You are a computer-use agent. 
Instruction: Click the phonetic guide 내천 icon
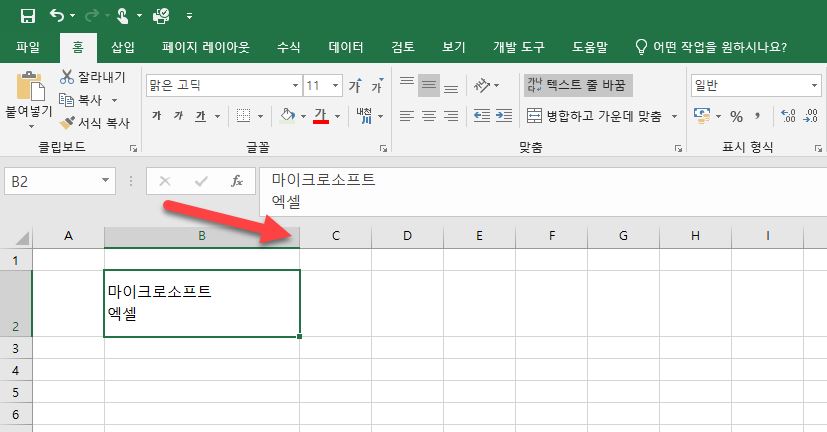pyautogui.click(x=364, y=116)
